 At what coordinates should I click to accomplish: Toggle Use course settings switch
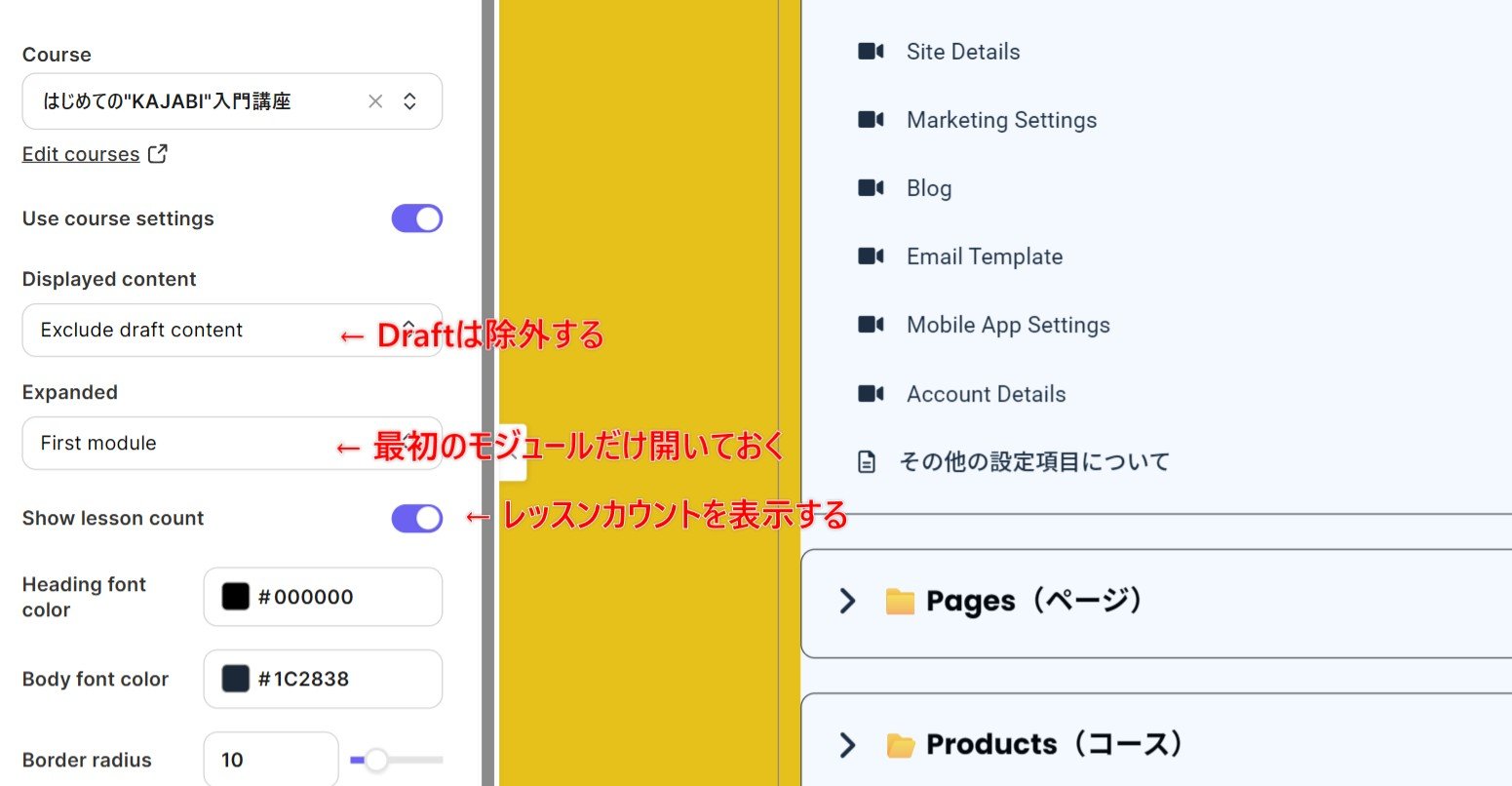[417, 218]
